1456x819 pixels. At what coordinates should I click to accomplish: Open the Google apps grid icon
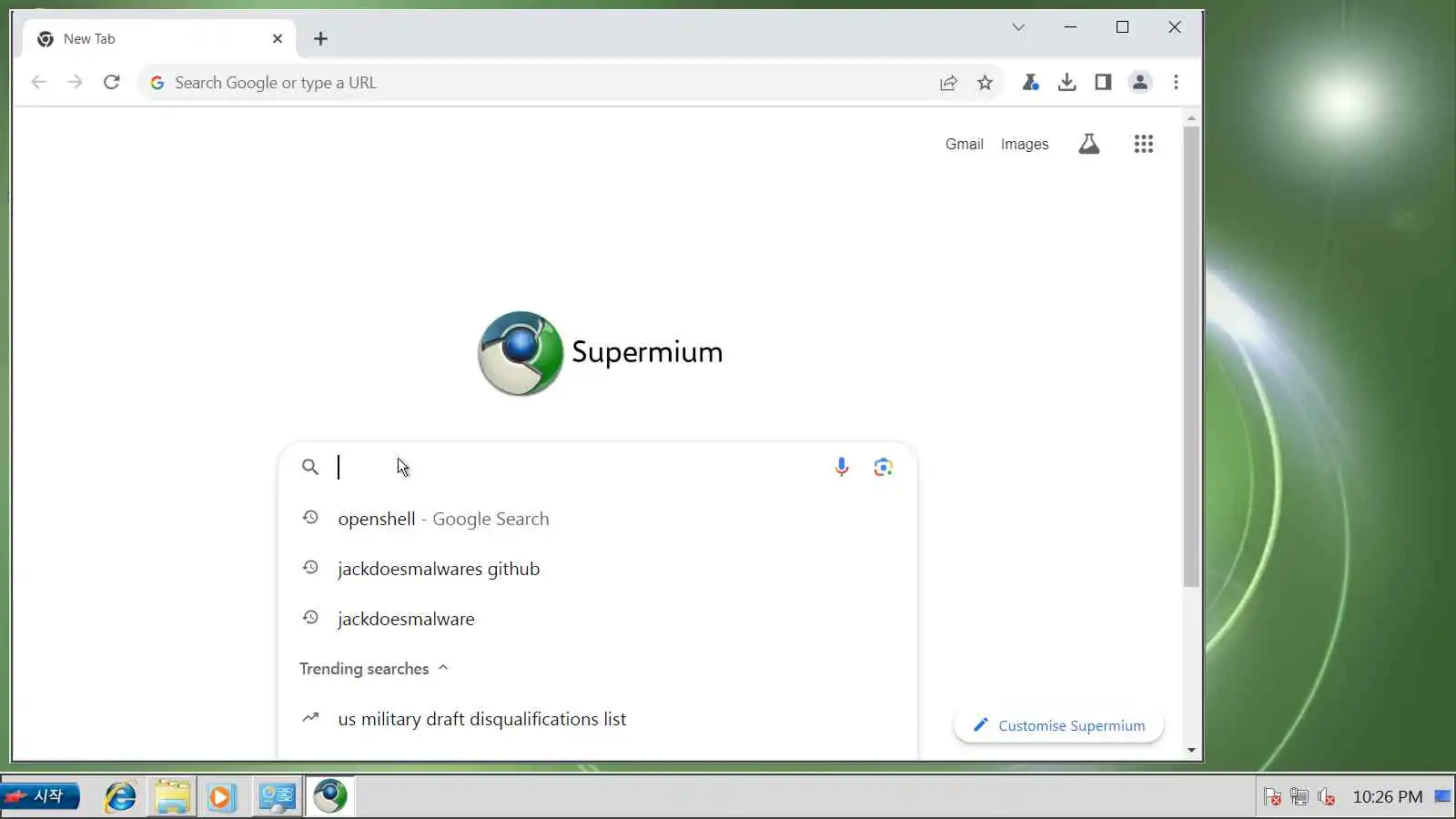[x=1144, y=144]
